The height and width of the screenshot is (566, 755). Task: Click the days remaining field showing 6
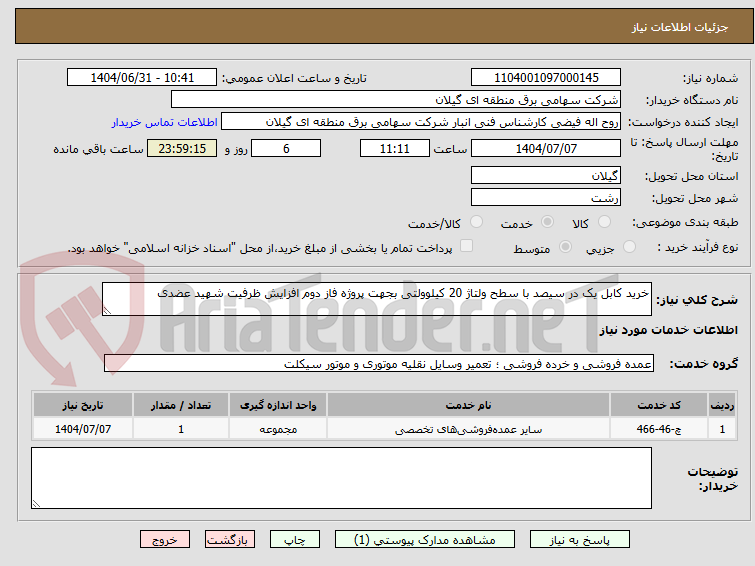pyautogui.click(x=286, y=148)
